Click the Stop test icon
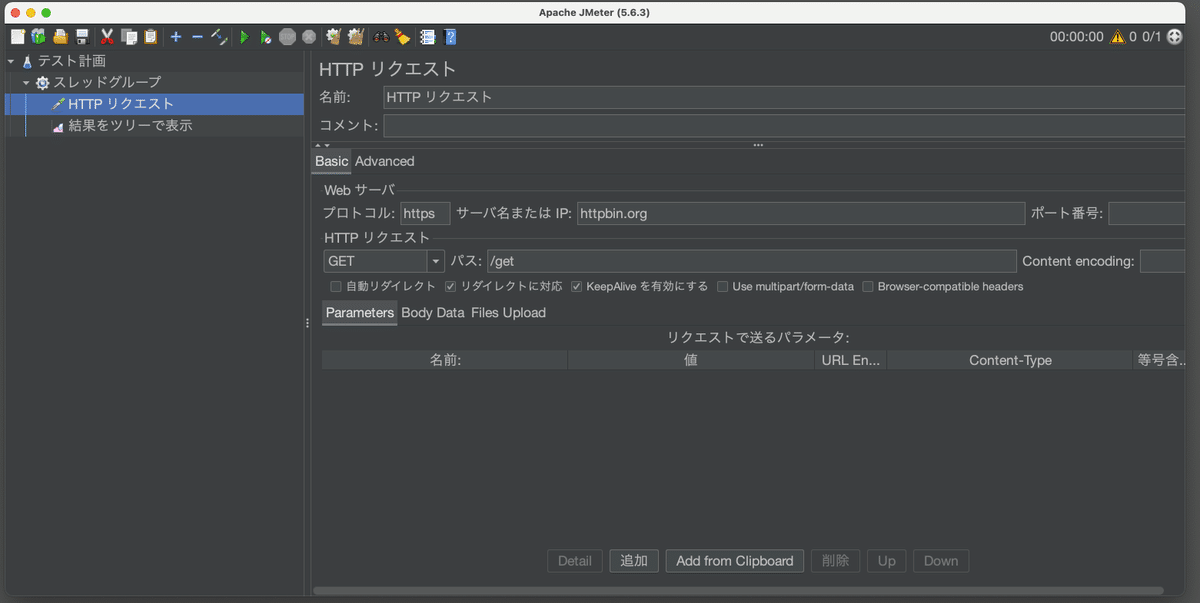This screenshot has height=603, width=1200. [x=287, y=36]
